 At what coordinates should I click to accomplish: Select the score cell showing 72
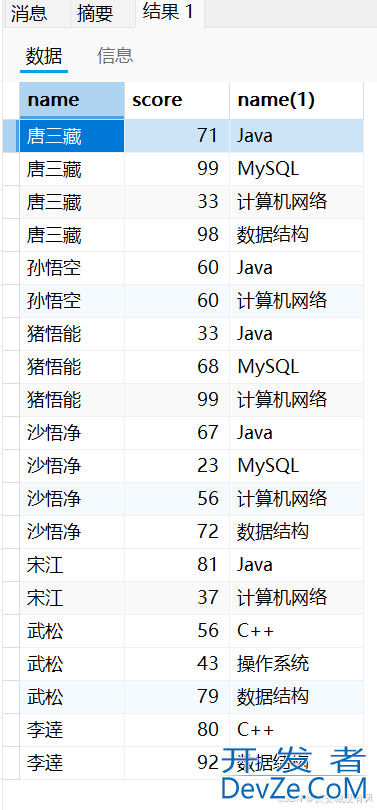[x=177, y=533]
